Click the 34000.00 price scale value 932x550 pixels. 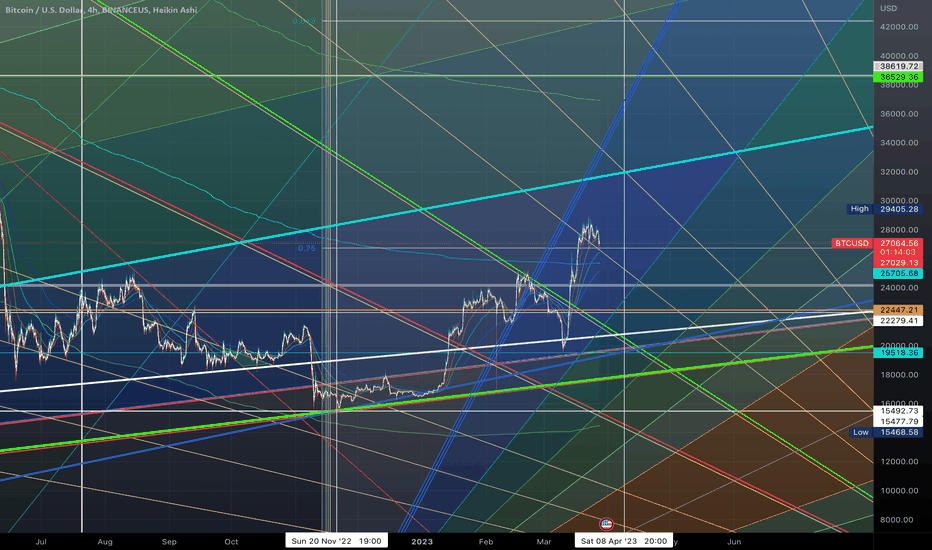pyautogui.click(x=899, y=143)
